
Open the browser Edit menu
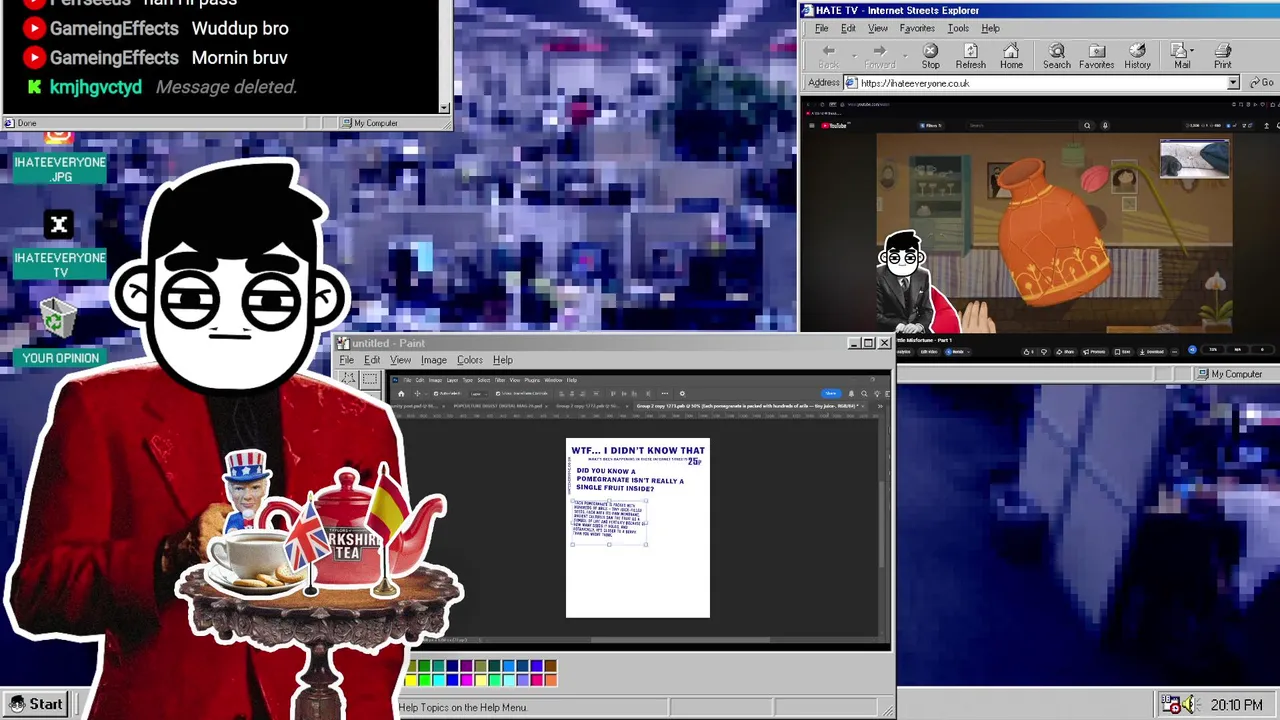pyautogui.click(x=848, y=28)
